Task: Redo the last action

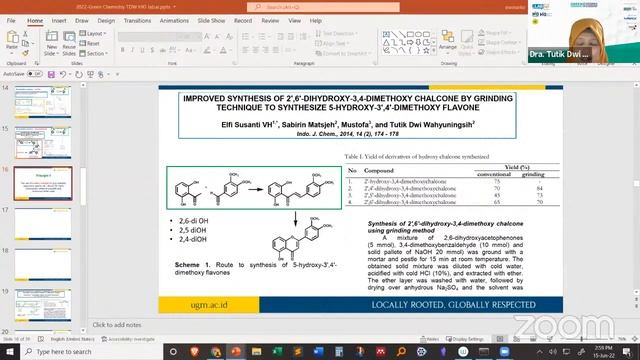Action: pos(79,74)
